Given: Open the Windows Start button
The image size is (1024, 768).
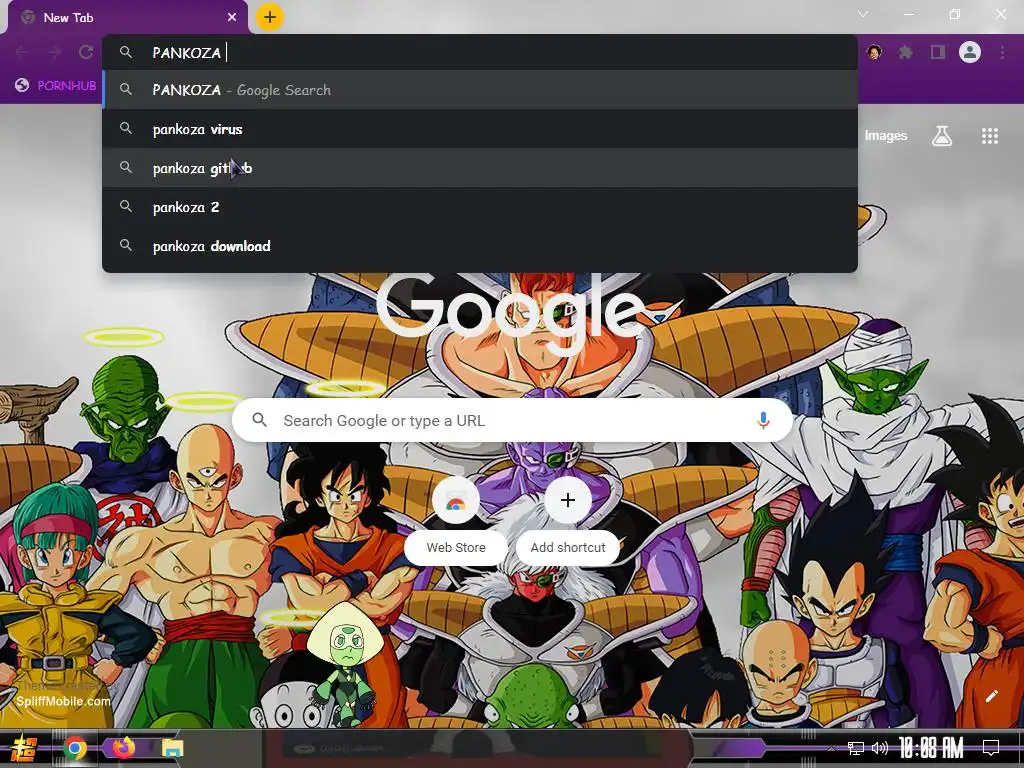Looking at the screenshot, I should pos(24,748).
